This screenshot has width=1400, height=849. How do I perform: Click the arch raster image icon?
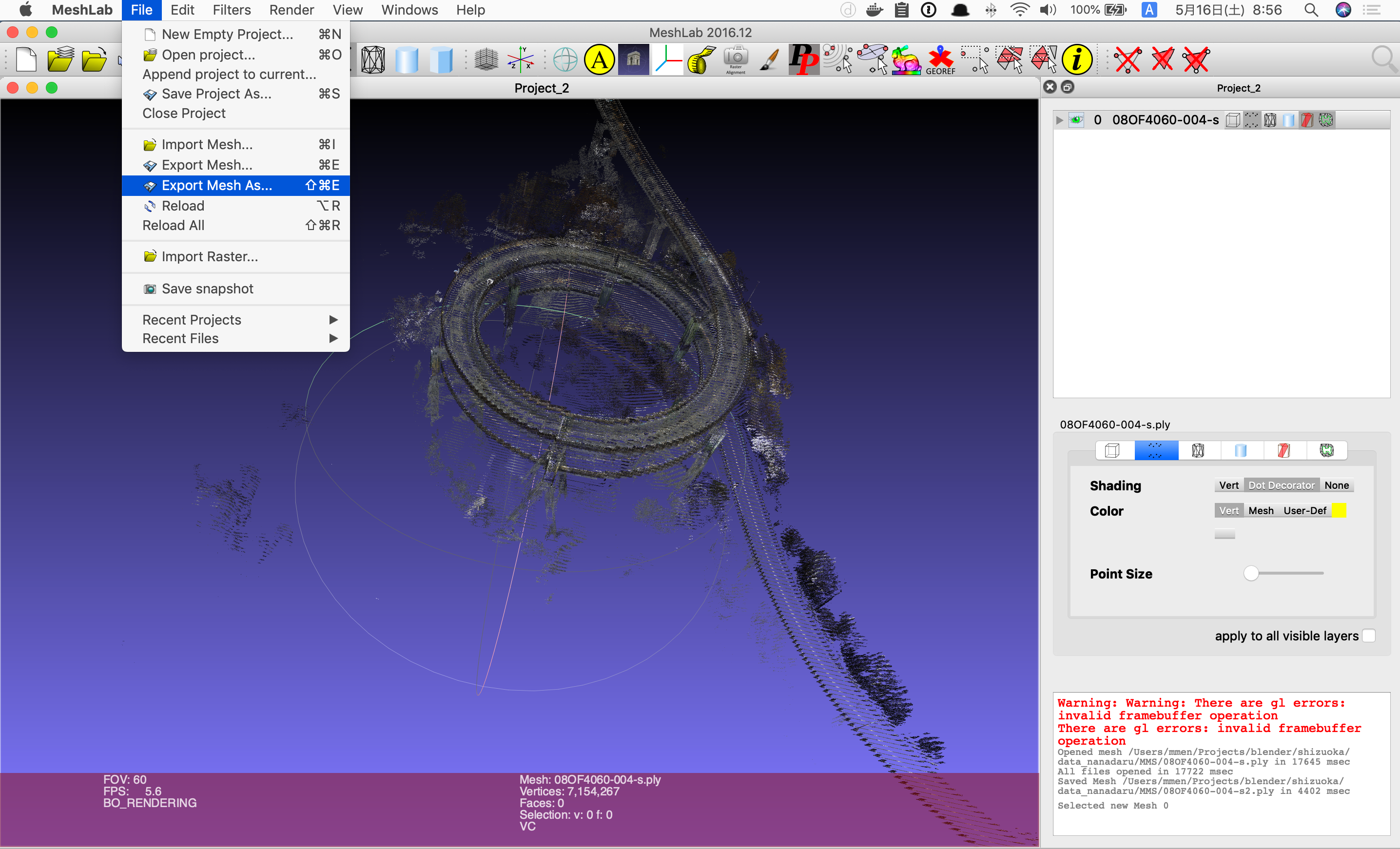click(x=634, y=59)
